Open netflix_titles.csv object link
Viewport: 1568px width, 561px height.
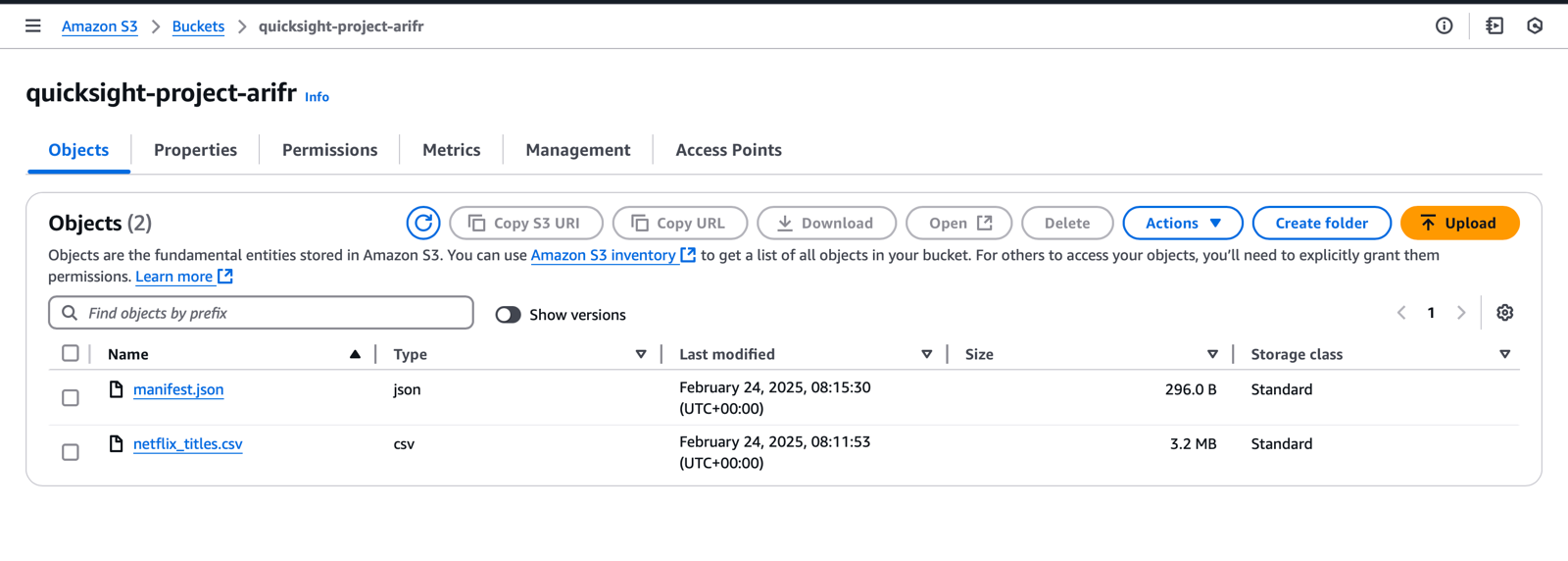click(x=188, y=444)
